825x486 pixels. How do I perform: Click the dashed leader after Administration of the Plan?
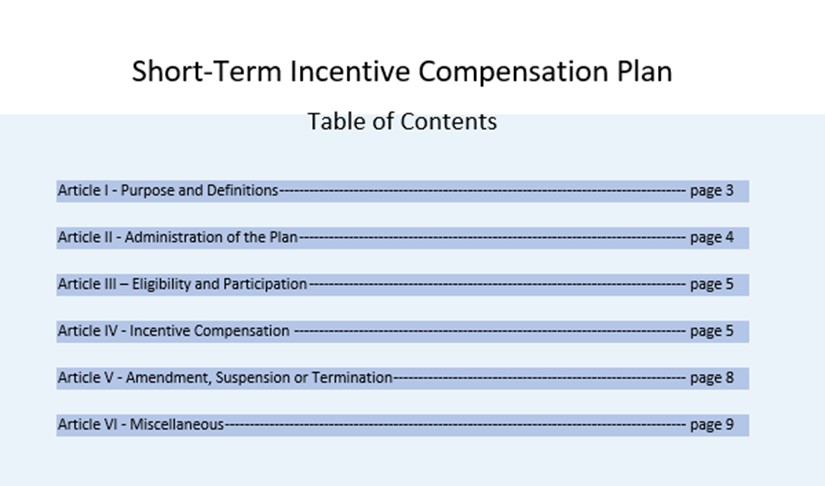[x=490, y=237]
